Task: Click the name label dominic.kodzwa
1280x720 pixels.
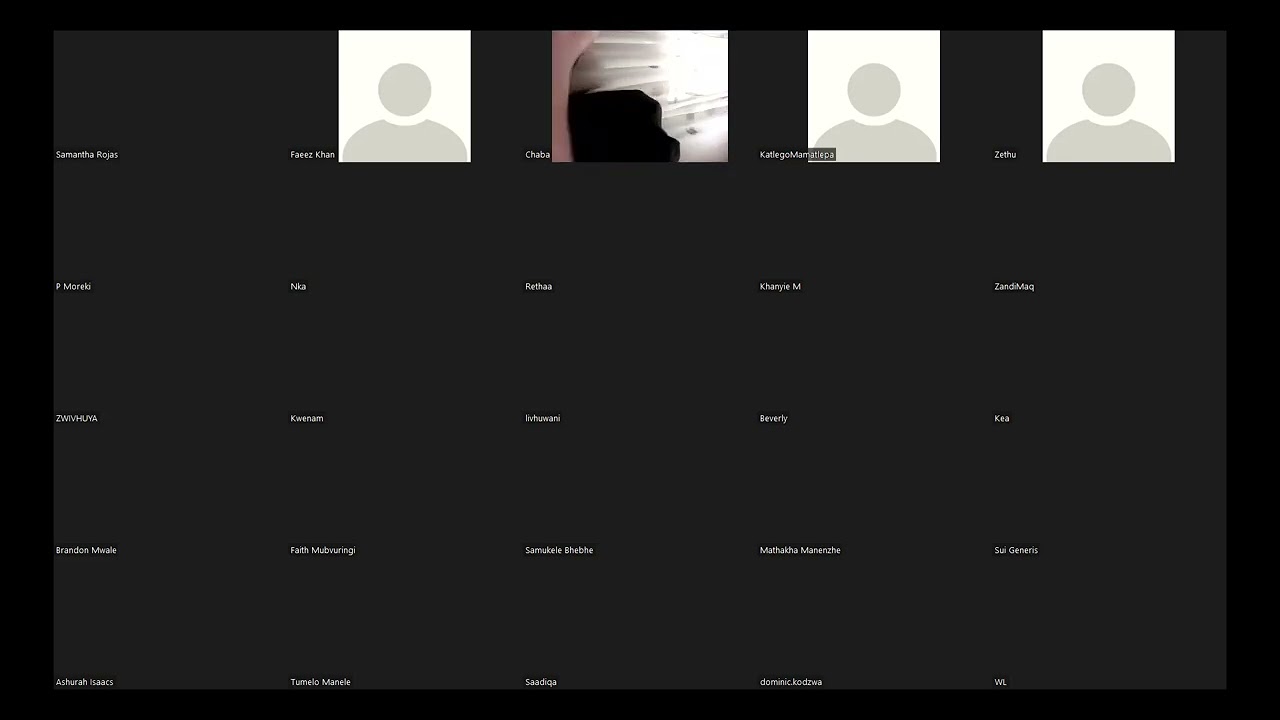Action: point(790,683)
